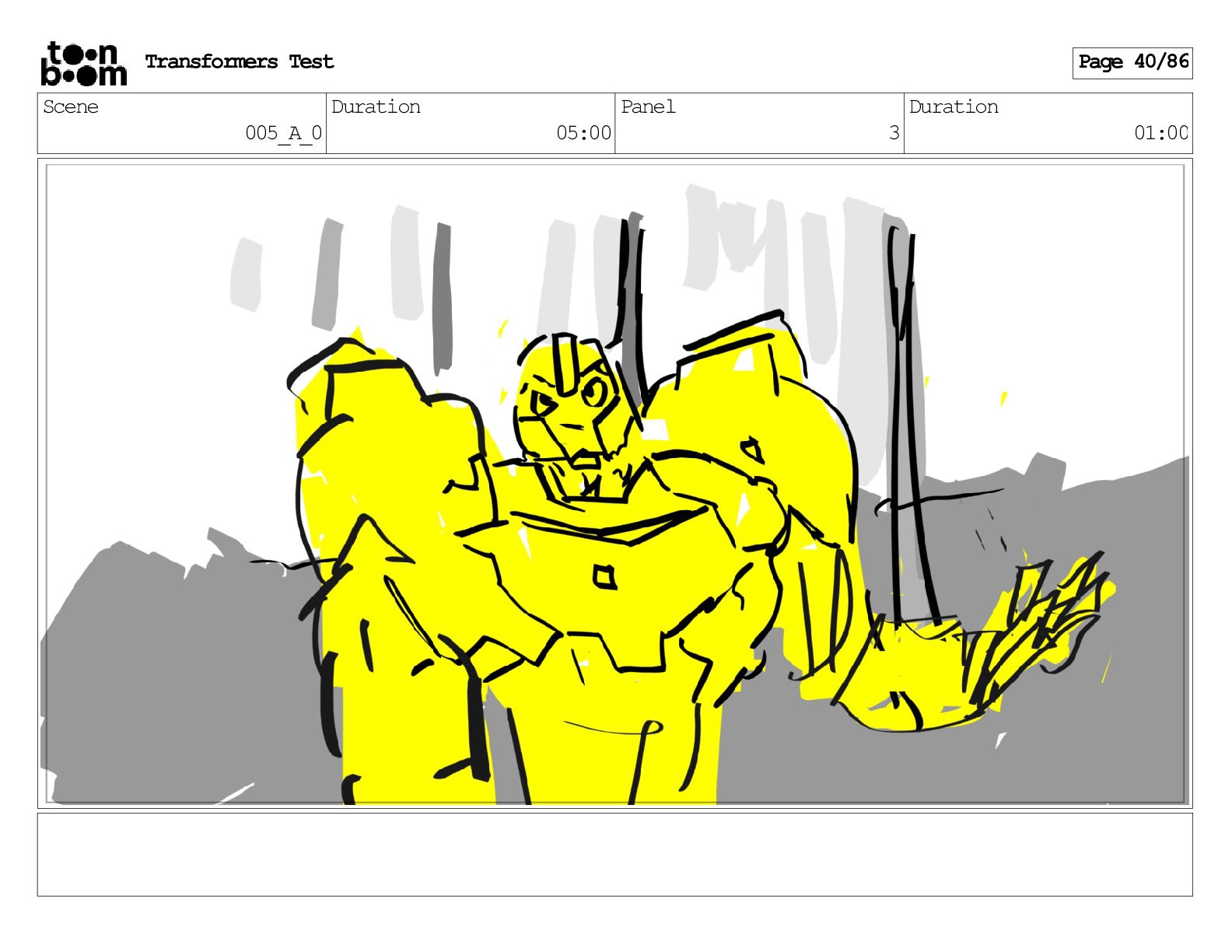The image size is (1232, 952).
Task: Select the scene duration value '05:00'
Action: pos(583,133)
